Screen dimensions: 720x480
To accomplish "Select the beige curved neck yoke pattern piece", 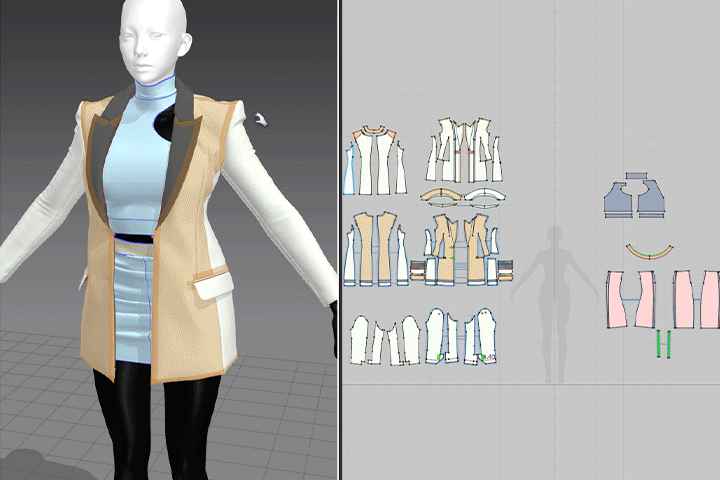I will (x=376, y=130).
